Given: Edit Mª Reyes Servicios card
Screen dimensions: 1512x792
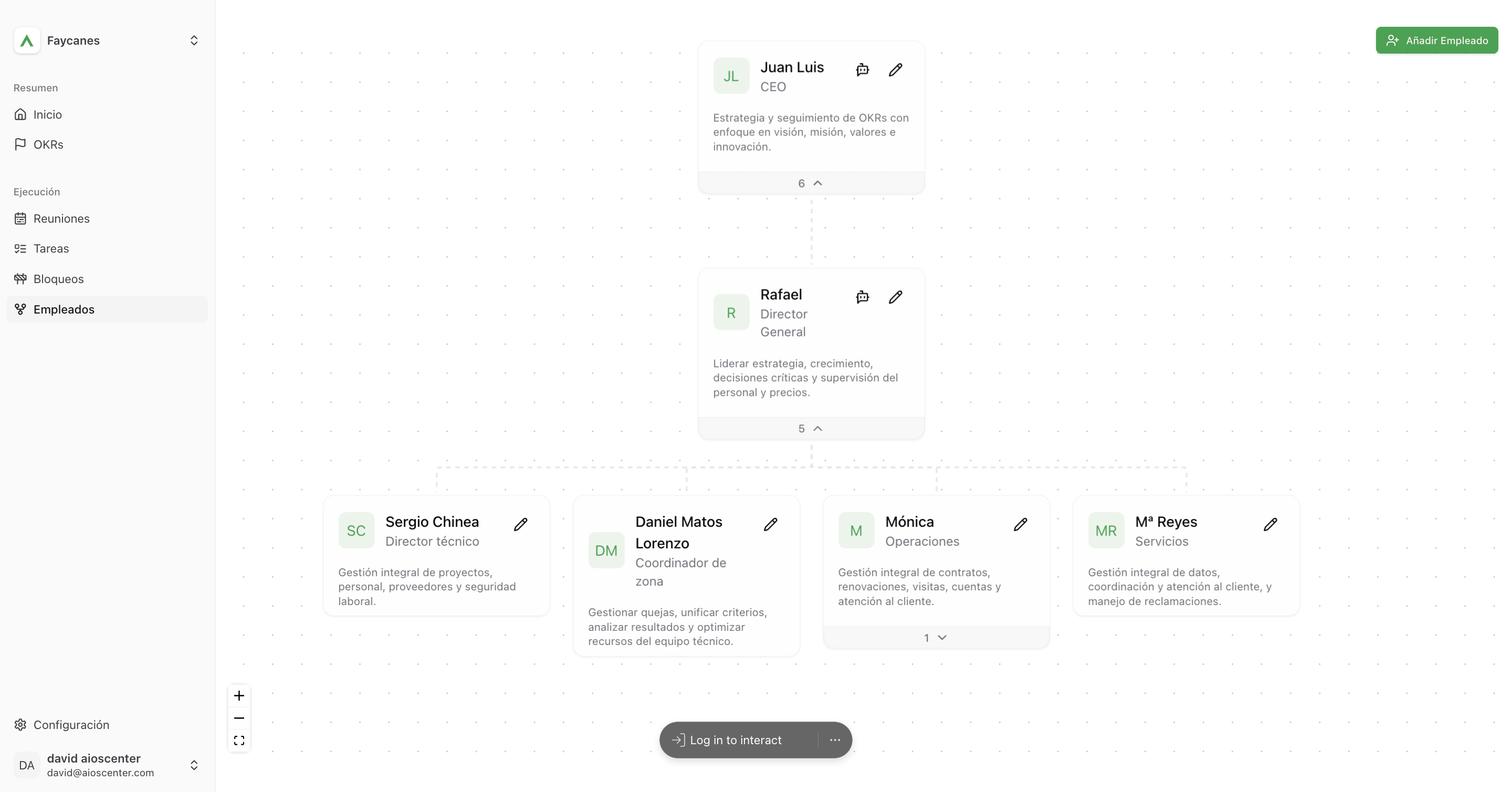Looking at the screenshot, I should (1270, 524).
